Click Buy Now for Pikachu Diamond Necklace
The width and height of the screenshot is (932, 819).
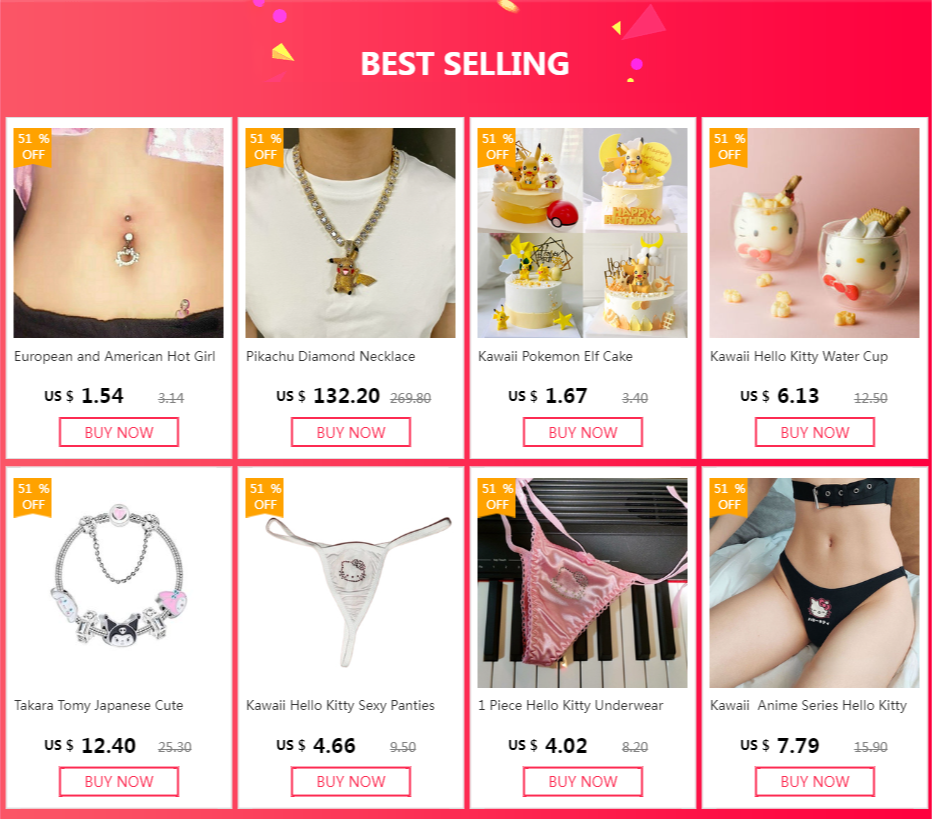tap(351, 432)
